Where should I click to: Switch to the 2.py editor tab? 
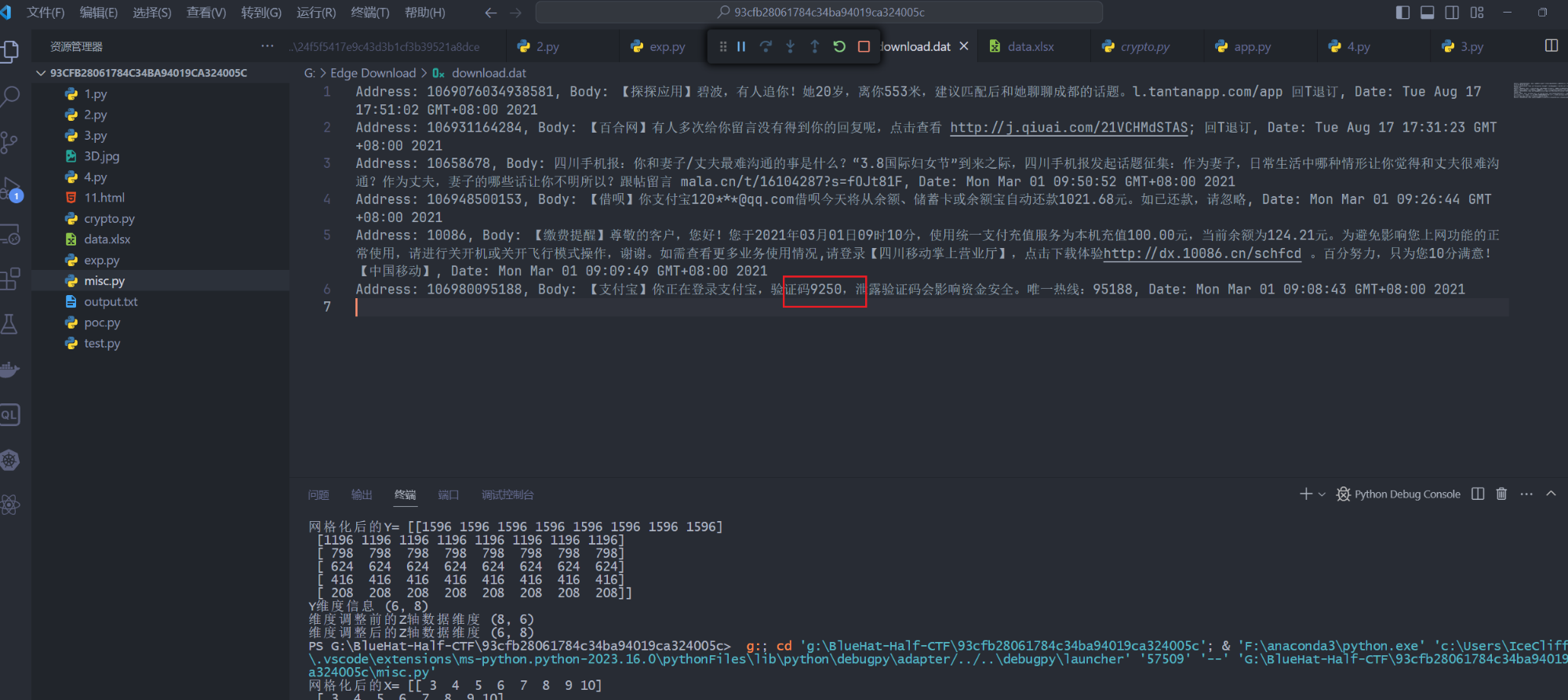pyautogui.click(x=548, y=46)
